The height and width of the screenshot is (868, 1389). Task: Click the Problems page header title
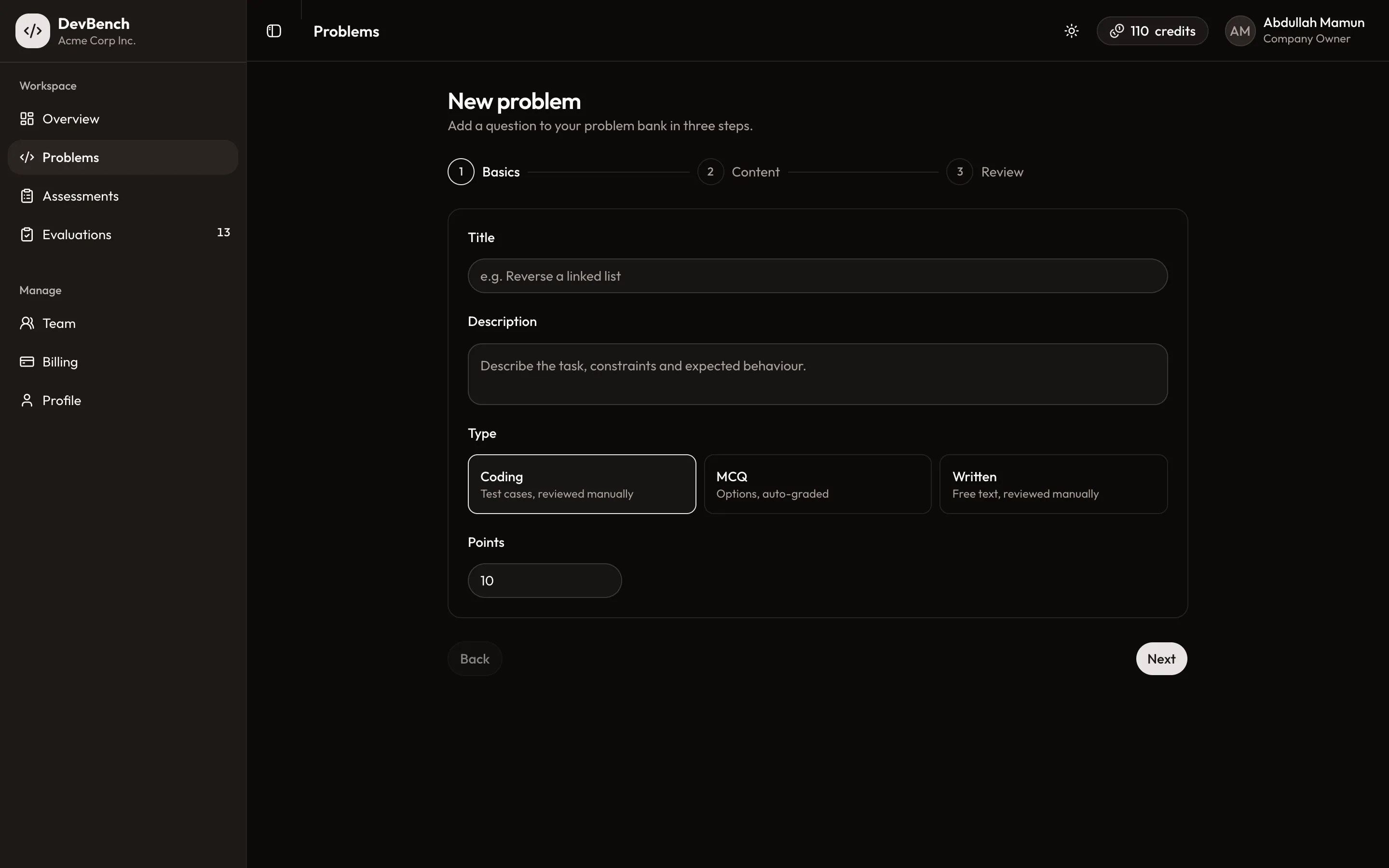tap(346, 31)
